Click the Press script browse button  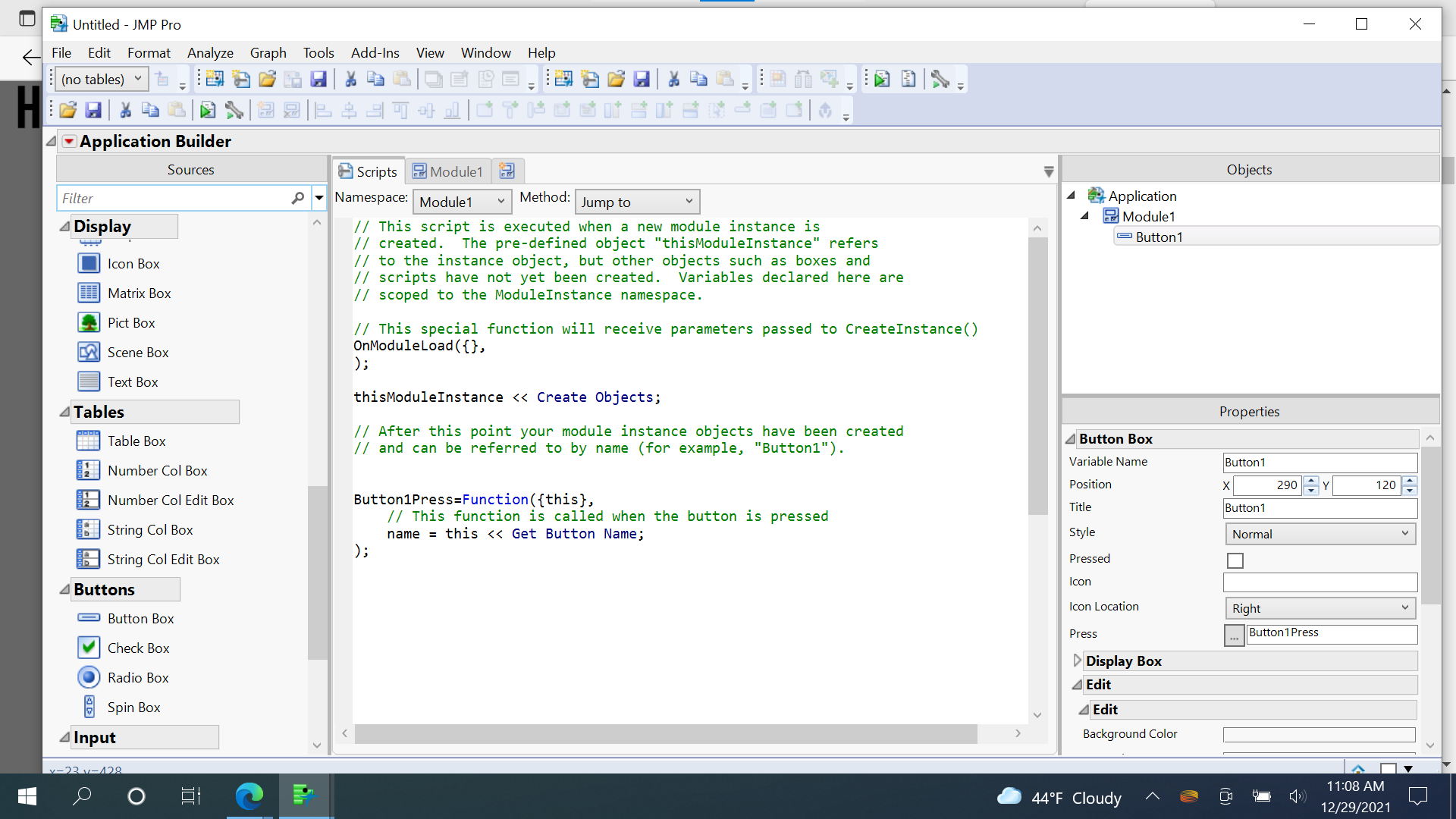pos(1235,635)
